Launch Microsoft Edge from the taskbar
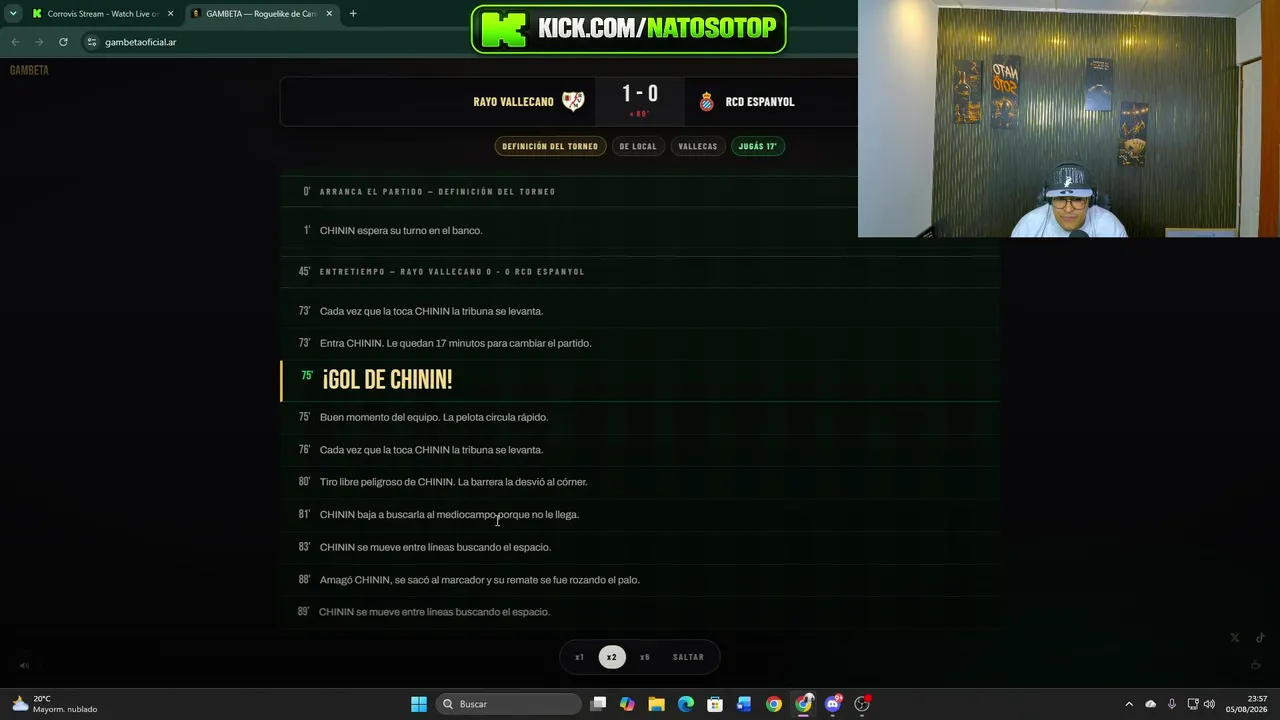Image resolution: width=1280 pixels, height=720 pixels. [686, 704]
